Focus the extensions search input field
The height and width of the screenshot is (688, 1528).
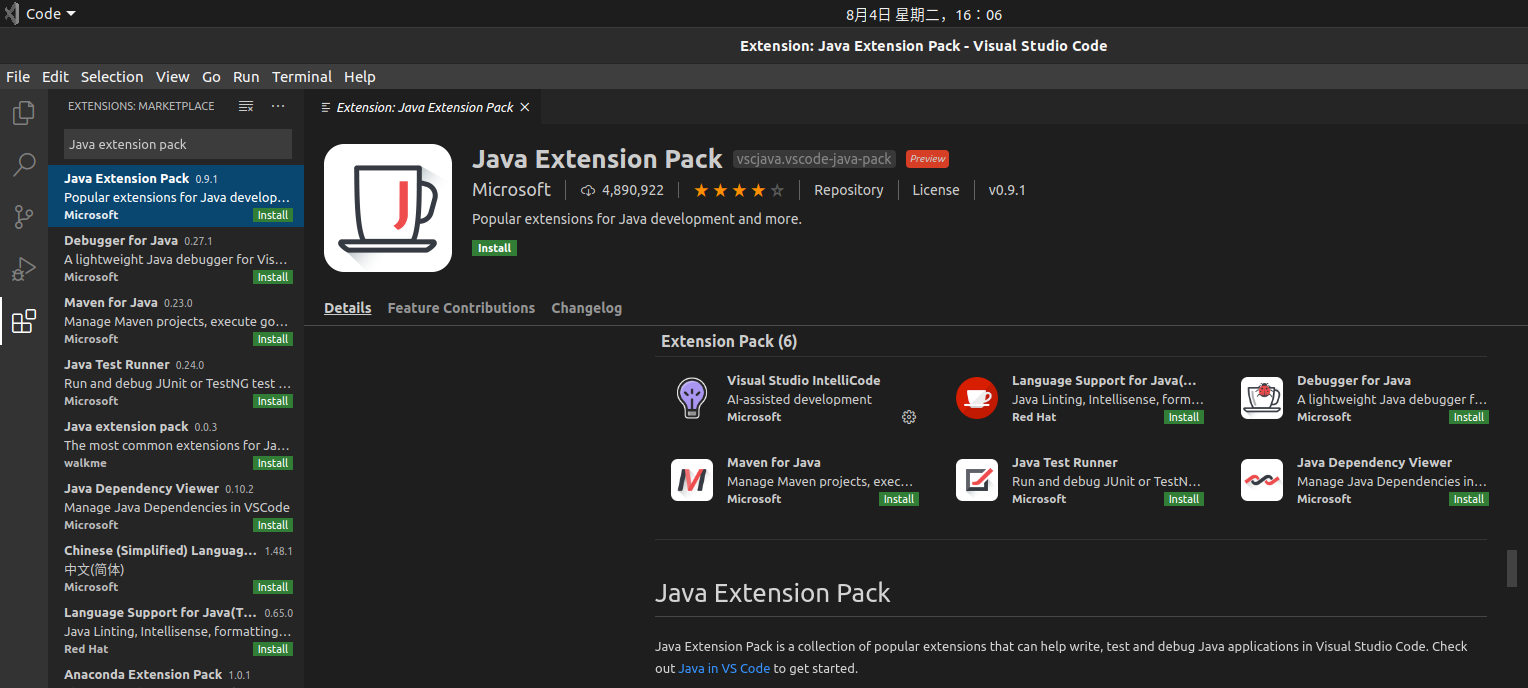coord(178,144)
